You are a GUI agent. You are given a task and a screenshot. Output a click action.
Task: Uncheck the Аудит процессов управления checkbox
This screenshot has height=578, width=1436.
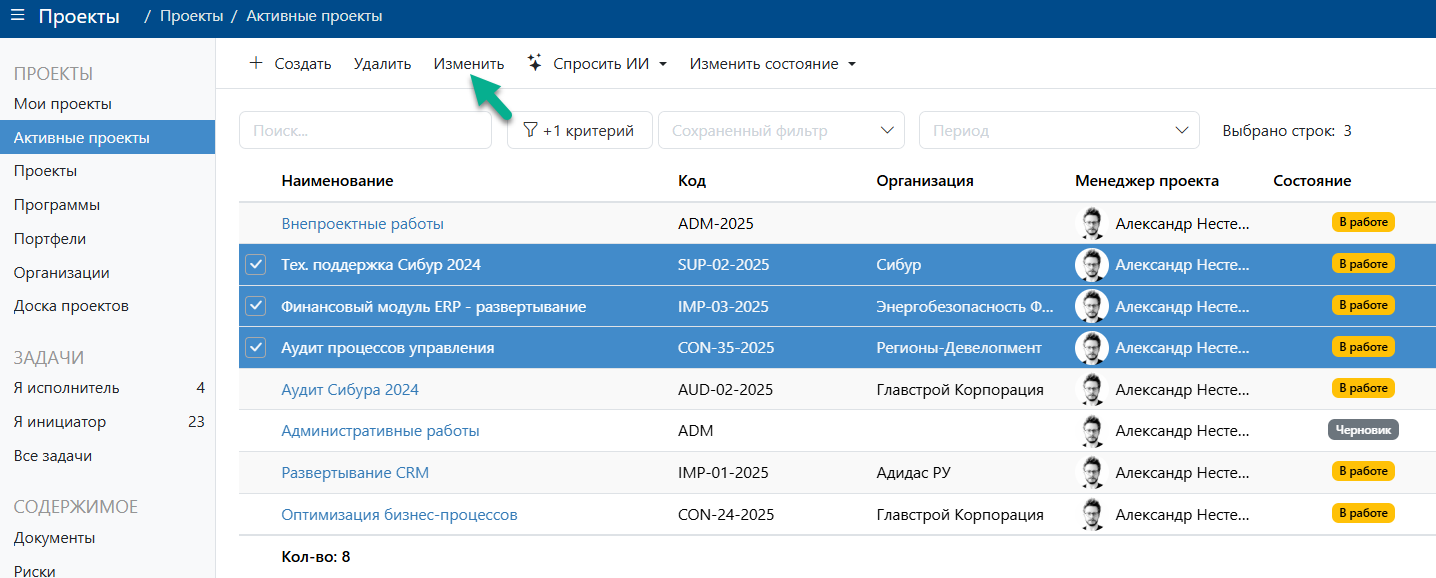click(x=256, y=347)
